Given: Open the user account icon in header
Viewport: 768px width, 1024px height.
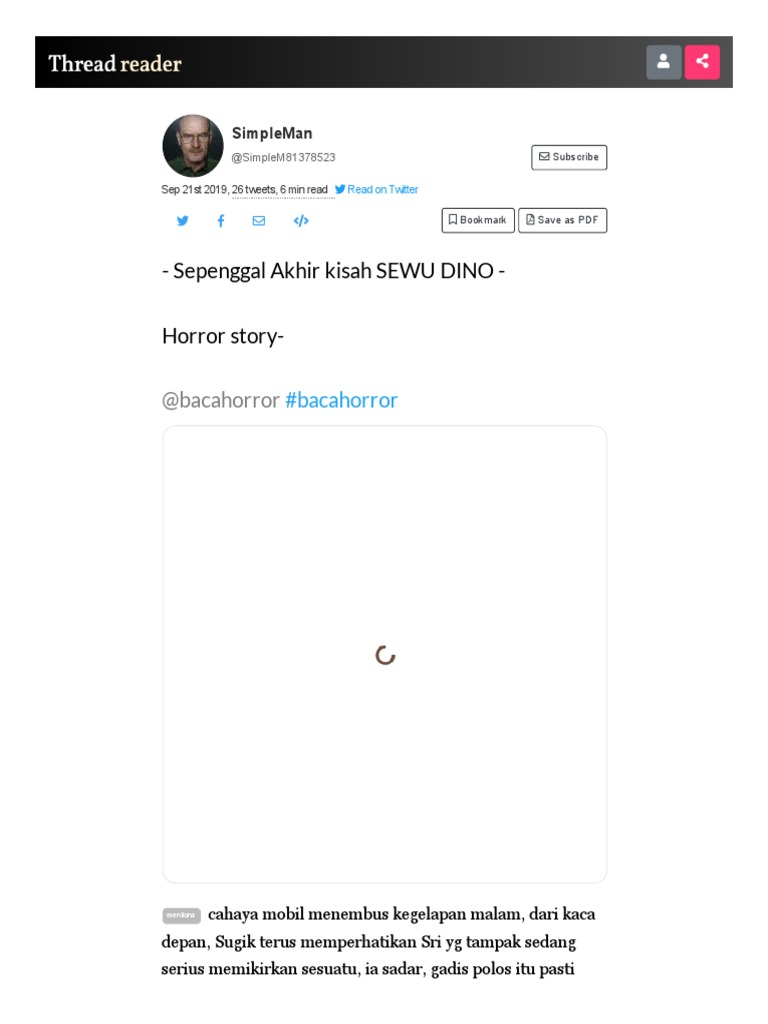Looking at the screenshot, I should [x=664, y=62].
